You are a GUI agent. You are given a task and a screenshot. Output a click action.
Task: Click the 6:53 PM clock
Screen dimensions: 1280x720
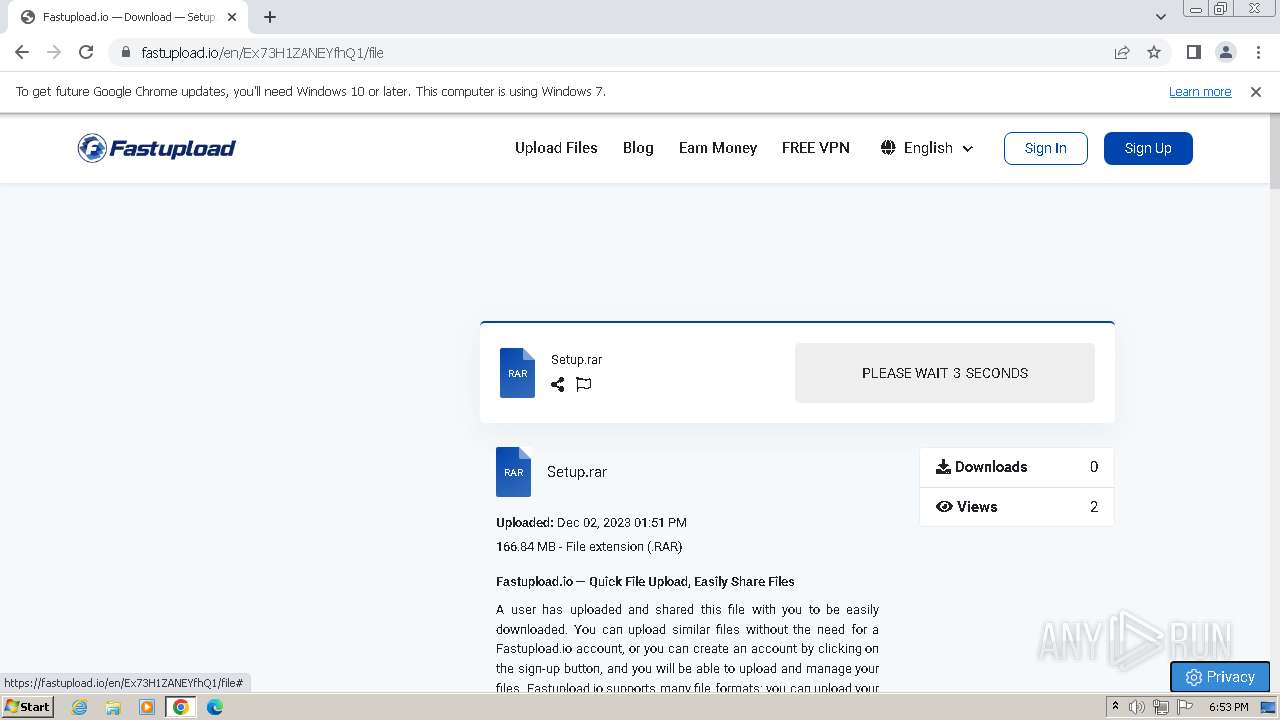(1228, 707)
